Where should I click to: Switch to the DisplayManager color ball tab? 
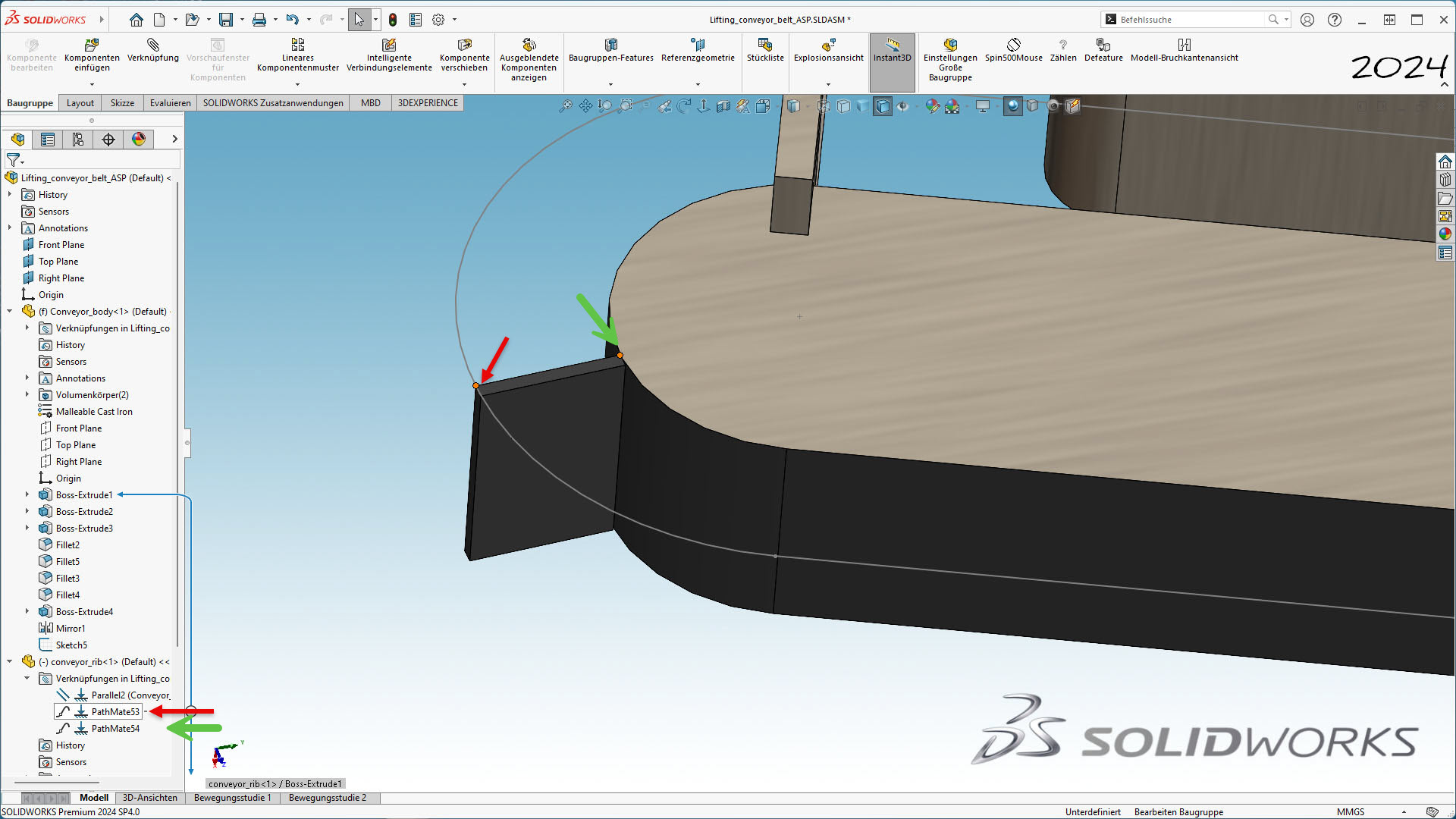(139, 139)
